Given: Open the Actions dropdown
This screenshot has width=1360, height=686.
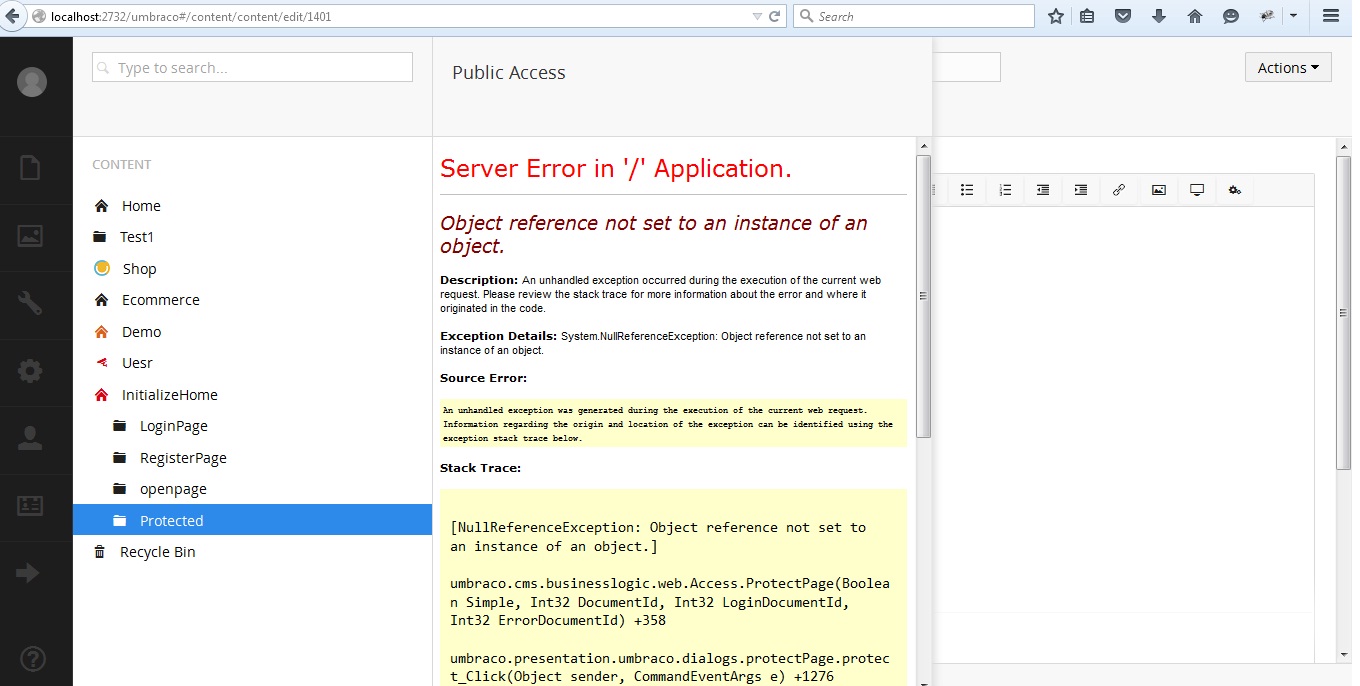Looking at the screenshot, I should pyautogui.click(x=1288, y=68).
